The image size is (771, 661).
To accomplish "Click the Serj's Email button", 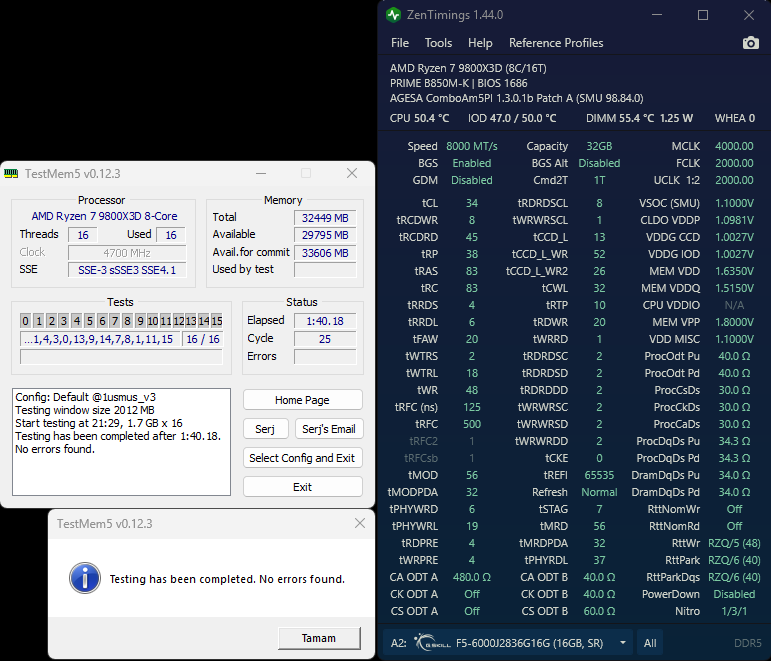I will (x=328, y=429).
